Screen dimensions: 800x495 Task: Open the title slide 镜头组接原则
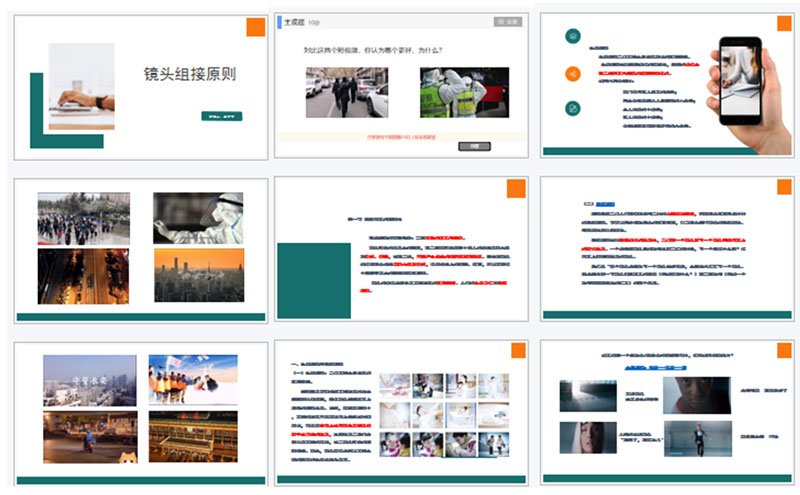[190, 75]
